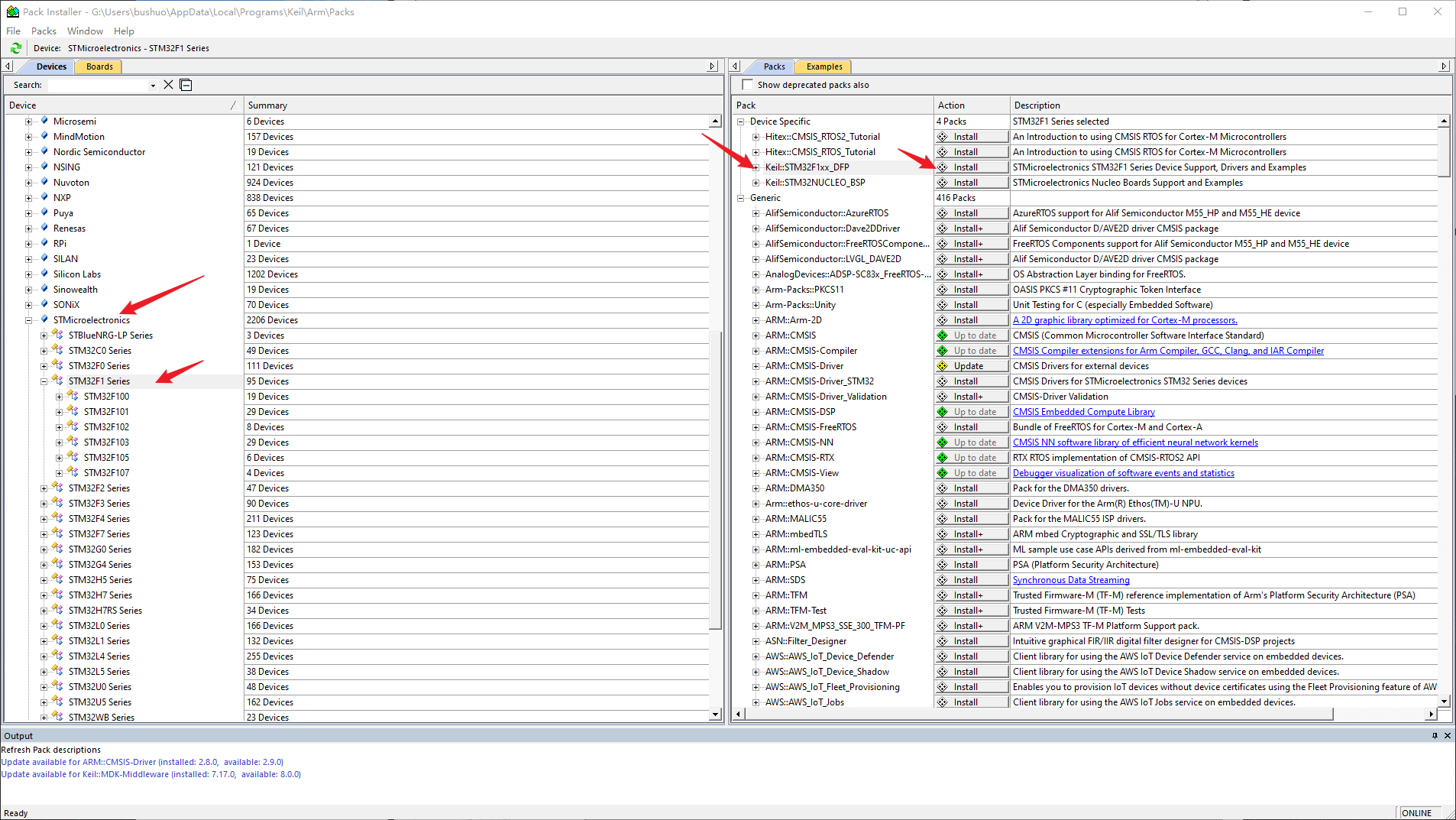The image size is (1456, 820).
Task: Click left-arrow icon of Devices pane
Action: pyautogui.click(x=8, y=66)
